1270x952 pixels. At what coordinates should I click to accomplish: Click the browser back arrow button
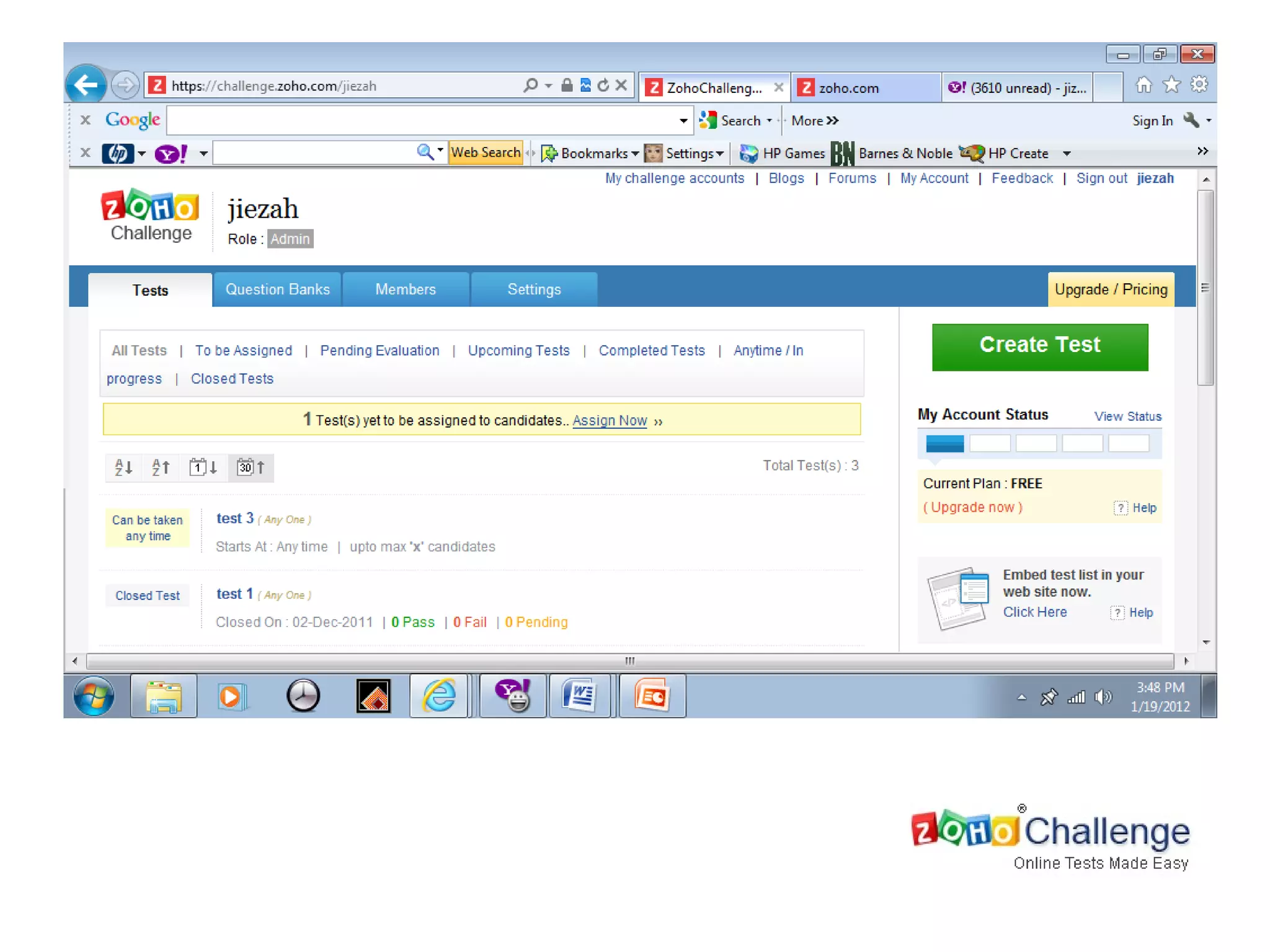tap(86, 85)
